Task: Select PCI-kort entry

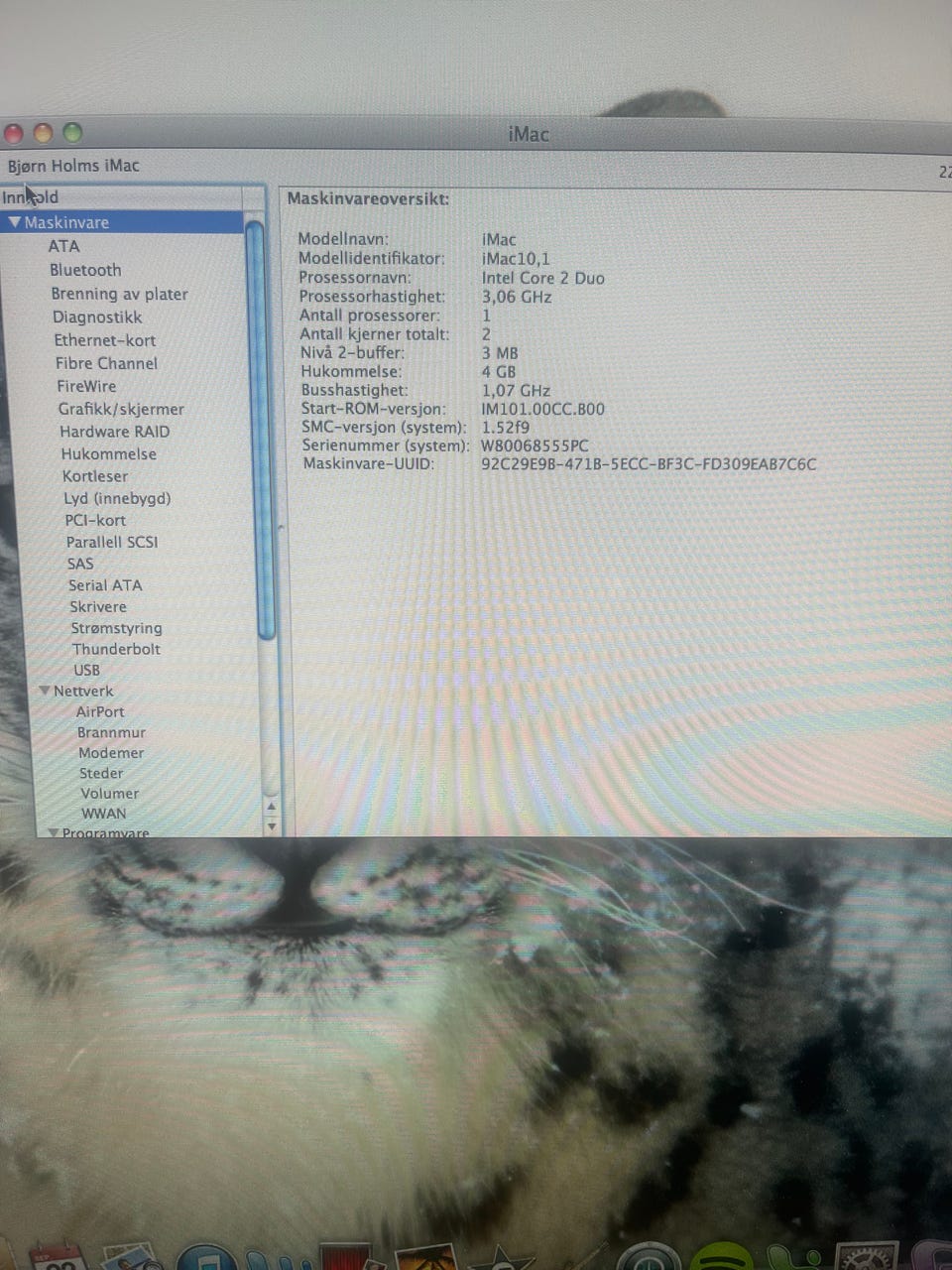Action: [95, 520]
